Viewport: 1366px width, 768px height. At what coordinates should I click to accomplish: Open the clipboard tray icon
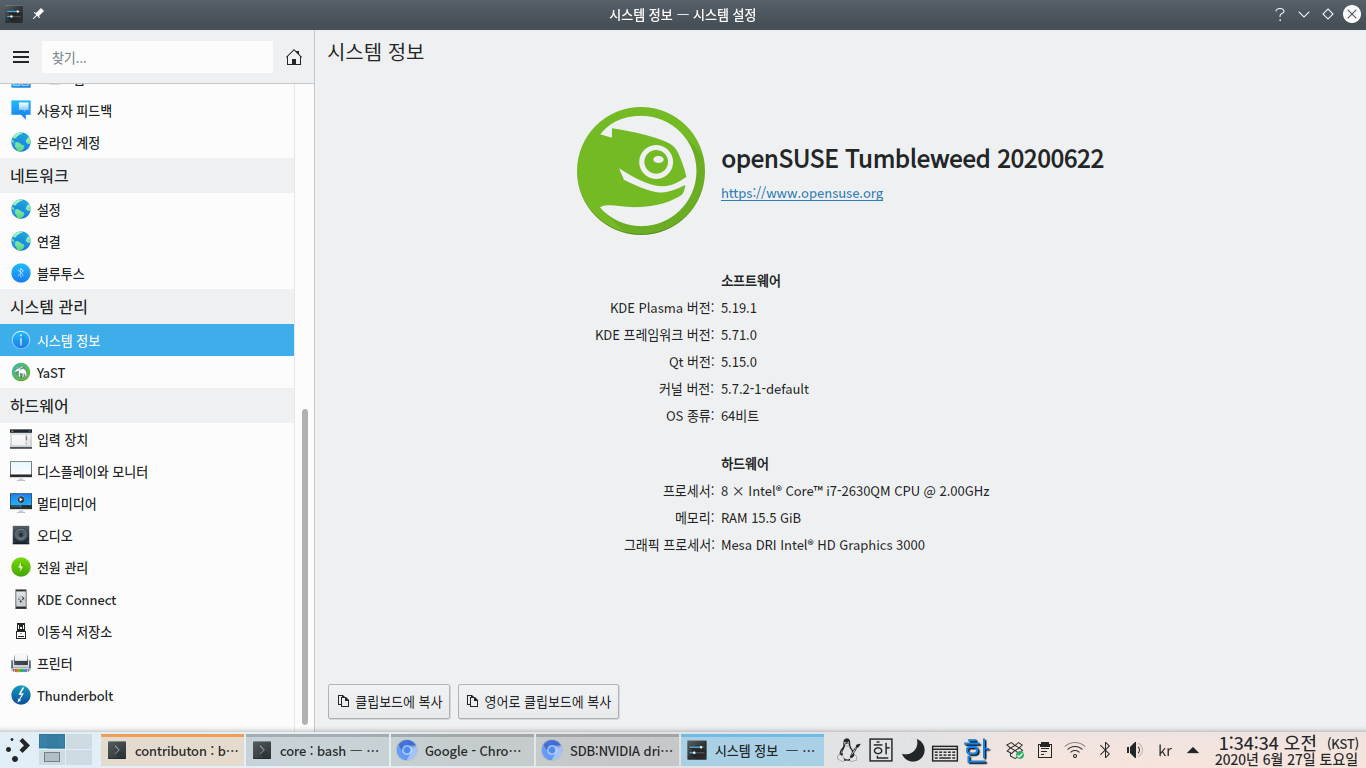coord(1045,750)
